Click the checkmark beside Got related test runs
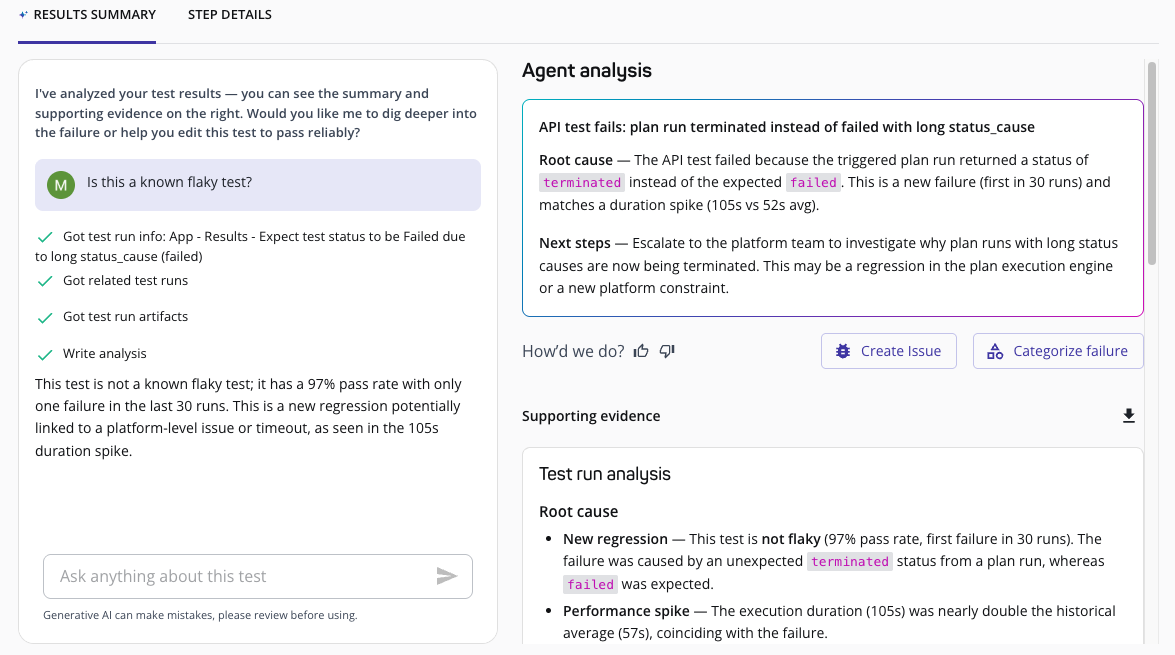The width and height of the screenshot is (1175, 655). tap(45, 280)
